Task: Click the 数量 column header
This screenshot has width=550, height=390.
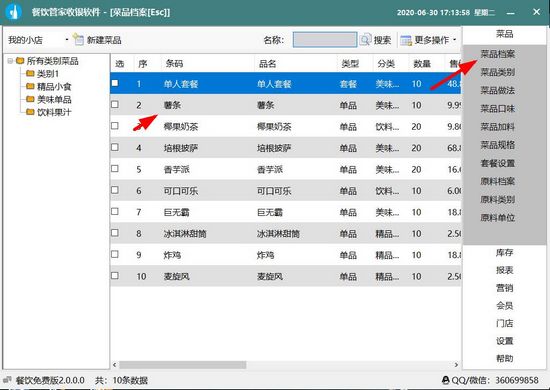Action: pyautogui.click(x=422, y=63)
